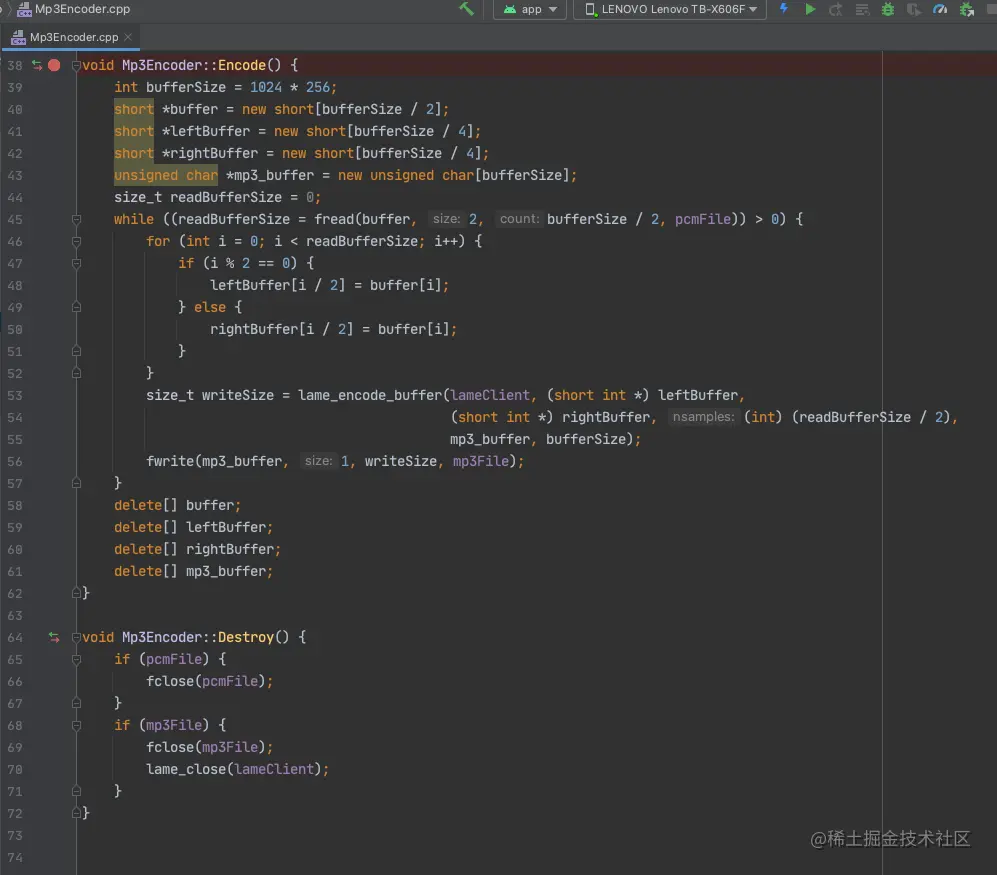The width and height of the screenshot is (997, 875).
Task: Collapse the else block fold marker at line 49
Action: [x=76, y=307]
